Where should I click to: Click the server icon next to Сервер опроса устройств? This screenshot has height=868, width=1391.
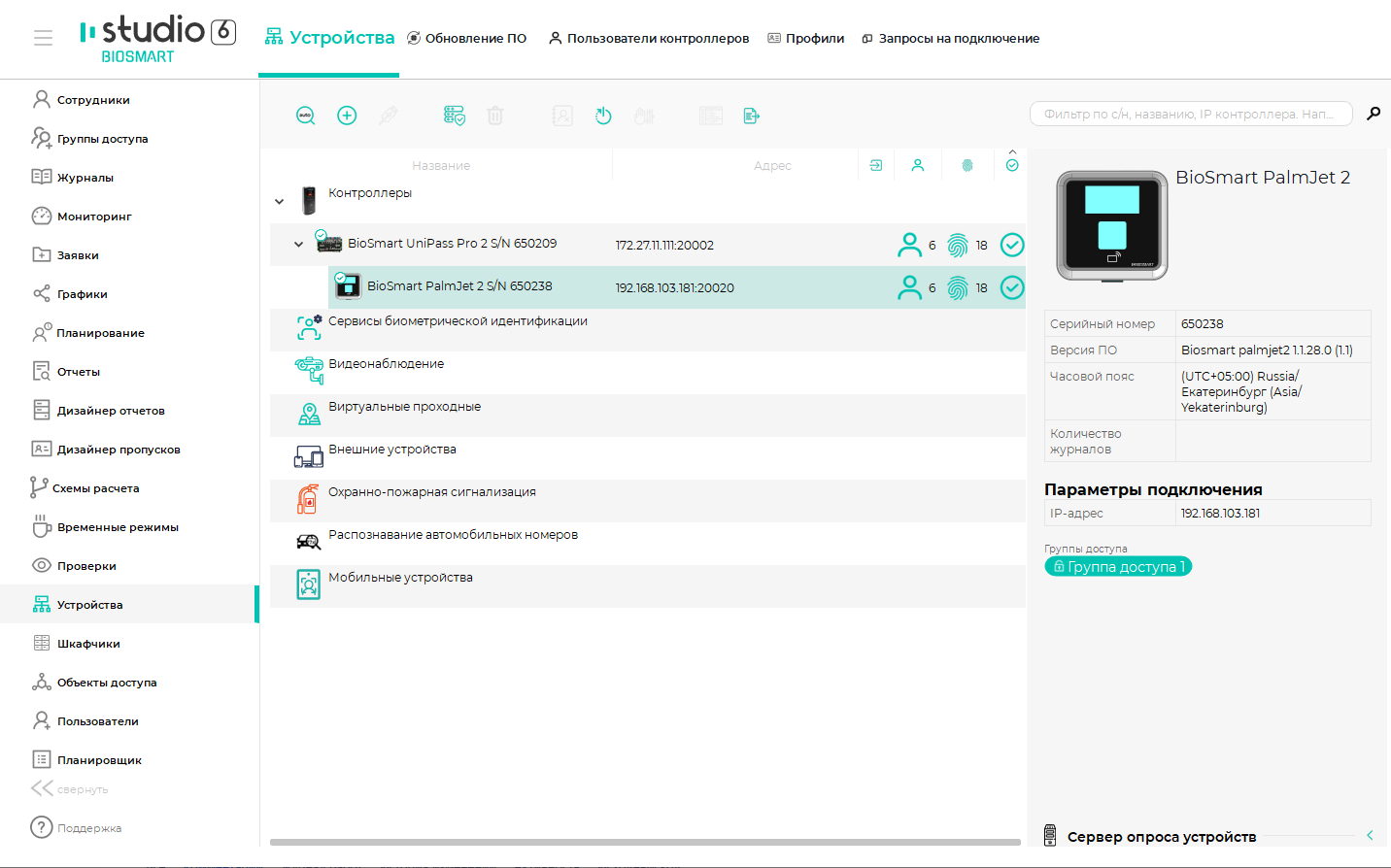pyautogui.click(x=1050, y=835)
